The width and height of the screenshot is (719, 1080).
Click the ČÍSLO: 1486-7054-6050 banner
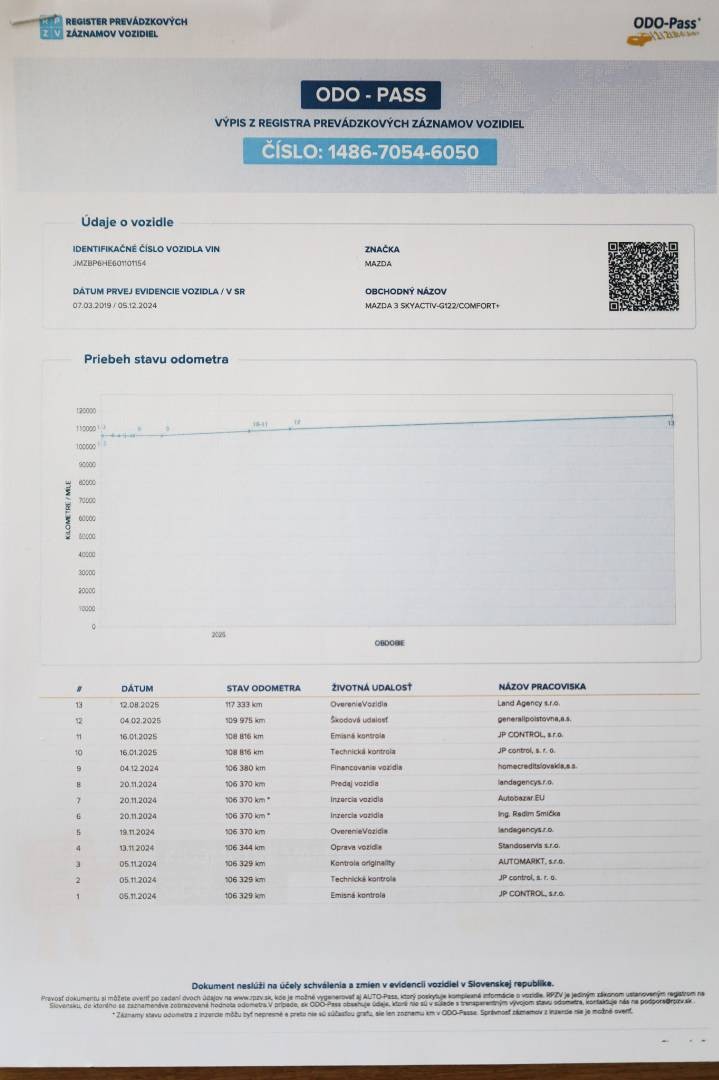[370, 152]
